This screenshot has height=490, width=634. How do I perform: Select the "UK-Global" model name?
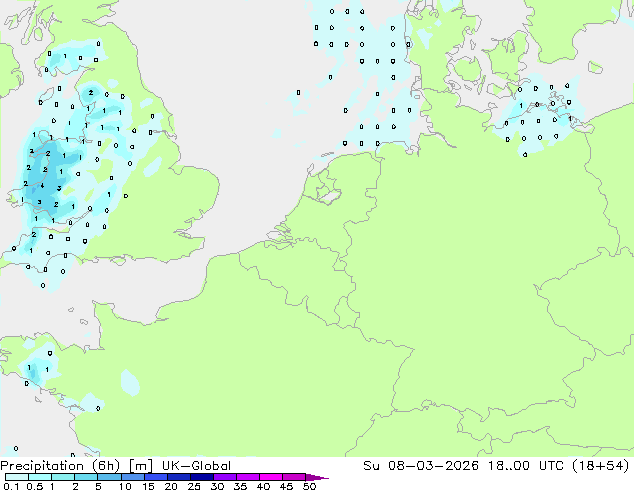[196, 466]
